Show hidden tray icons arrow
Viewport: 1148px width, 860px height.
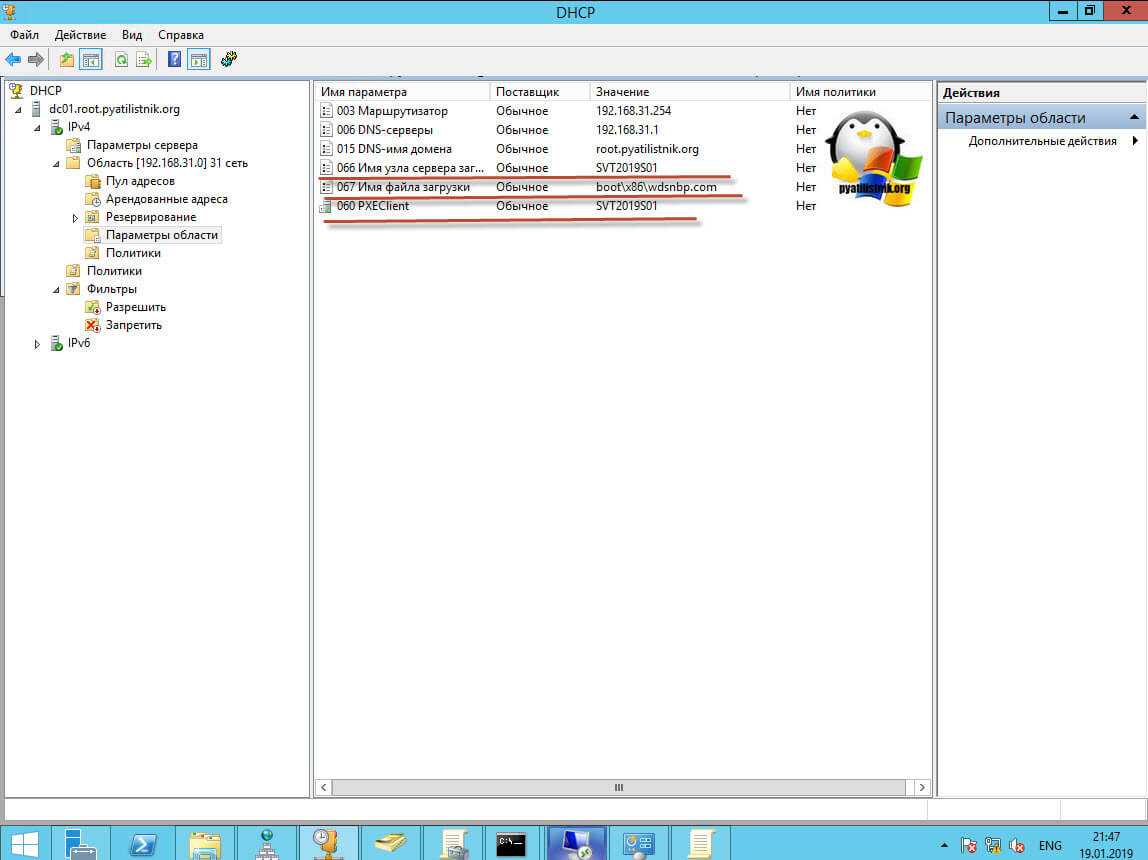pos(944,845)
